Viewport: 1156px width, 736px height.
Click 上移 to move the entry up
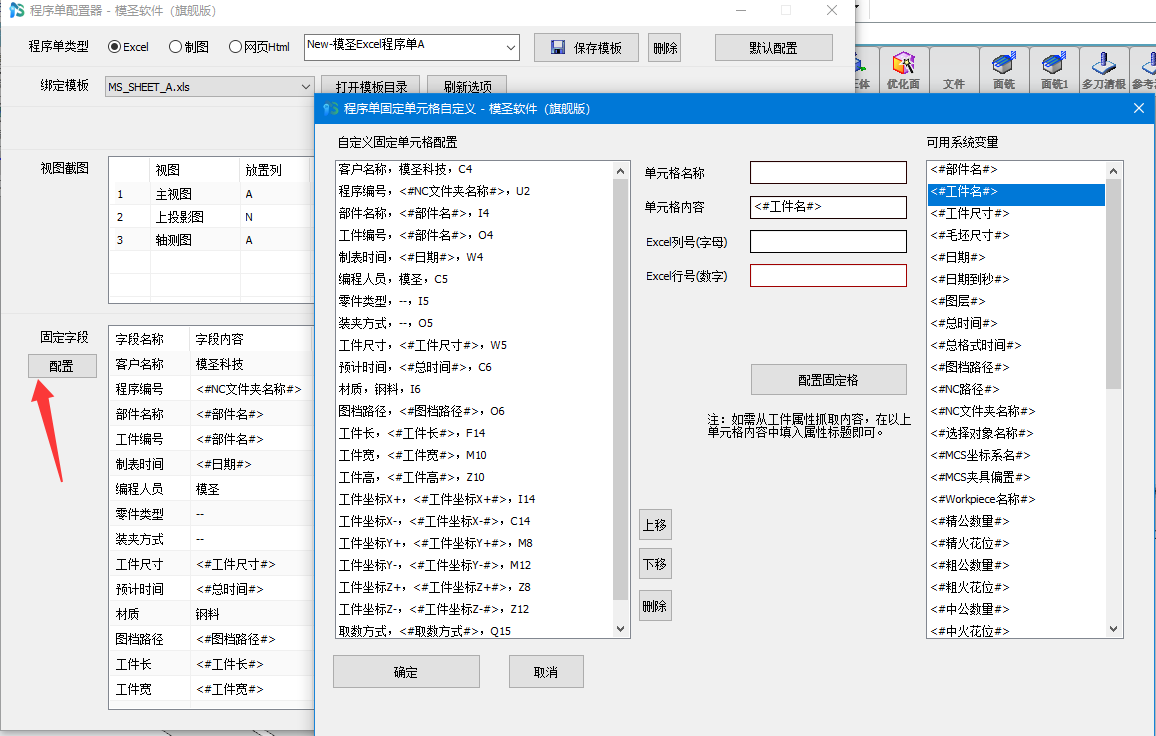tap(655, 524)
